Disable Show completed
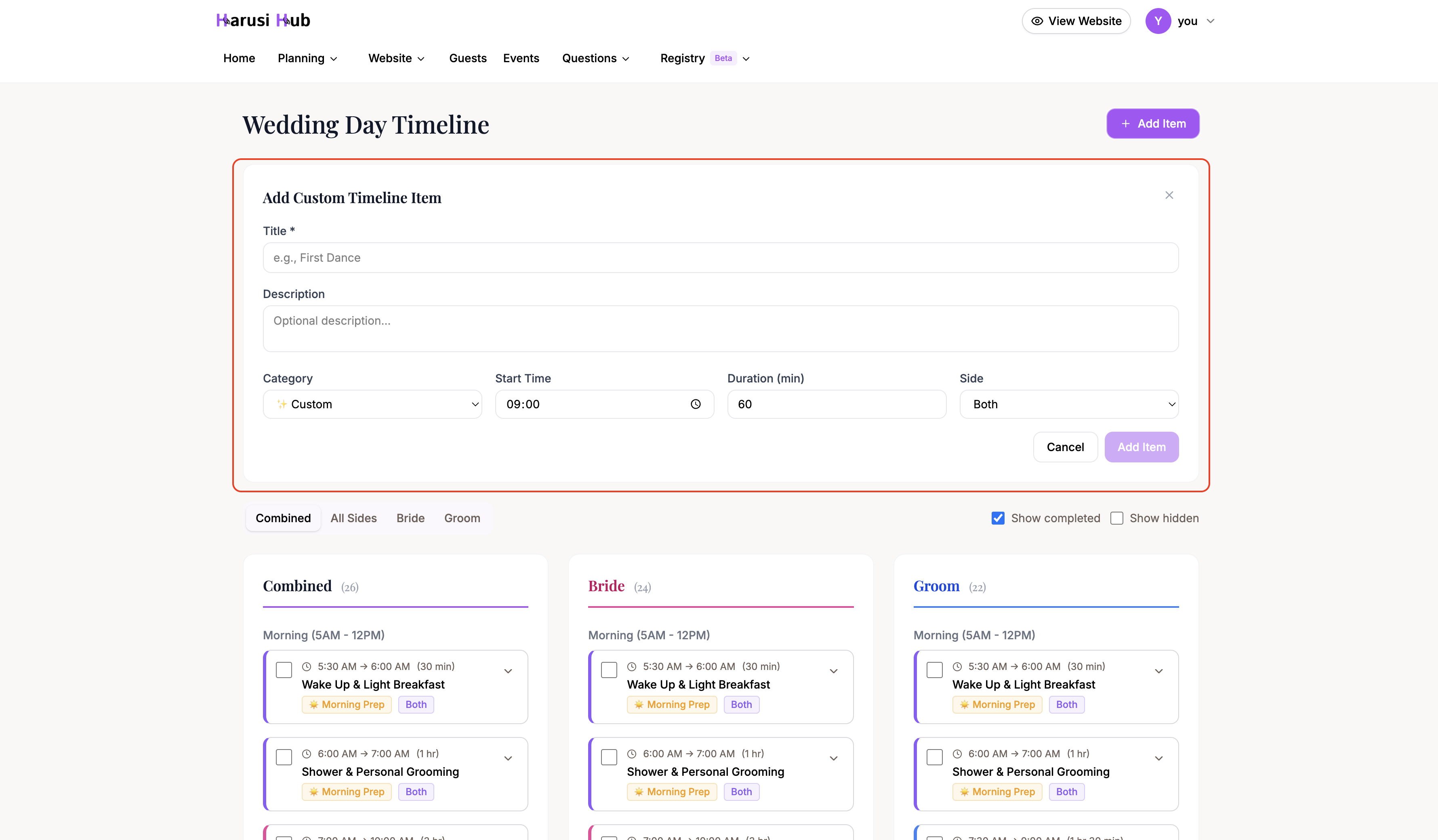The image size is (1438, 840). (997, 518)
